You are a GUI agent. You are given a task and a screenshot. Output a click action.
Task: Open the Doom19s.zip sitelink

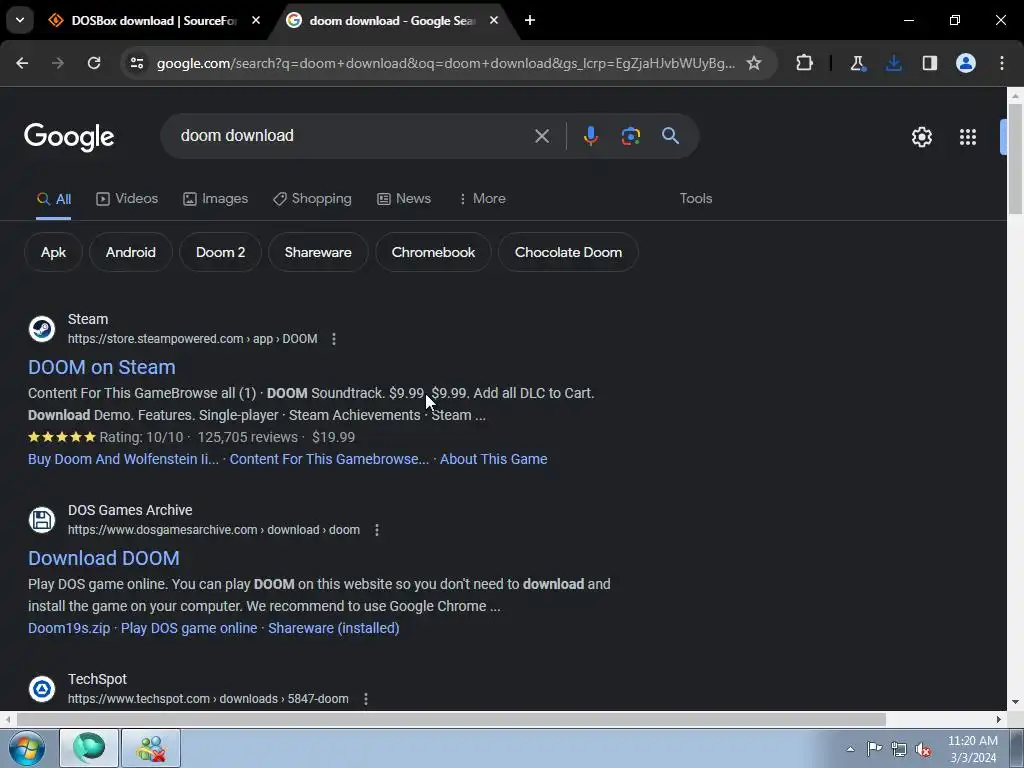69,628
